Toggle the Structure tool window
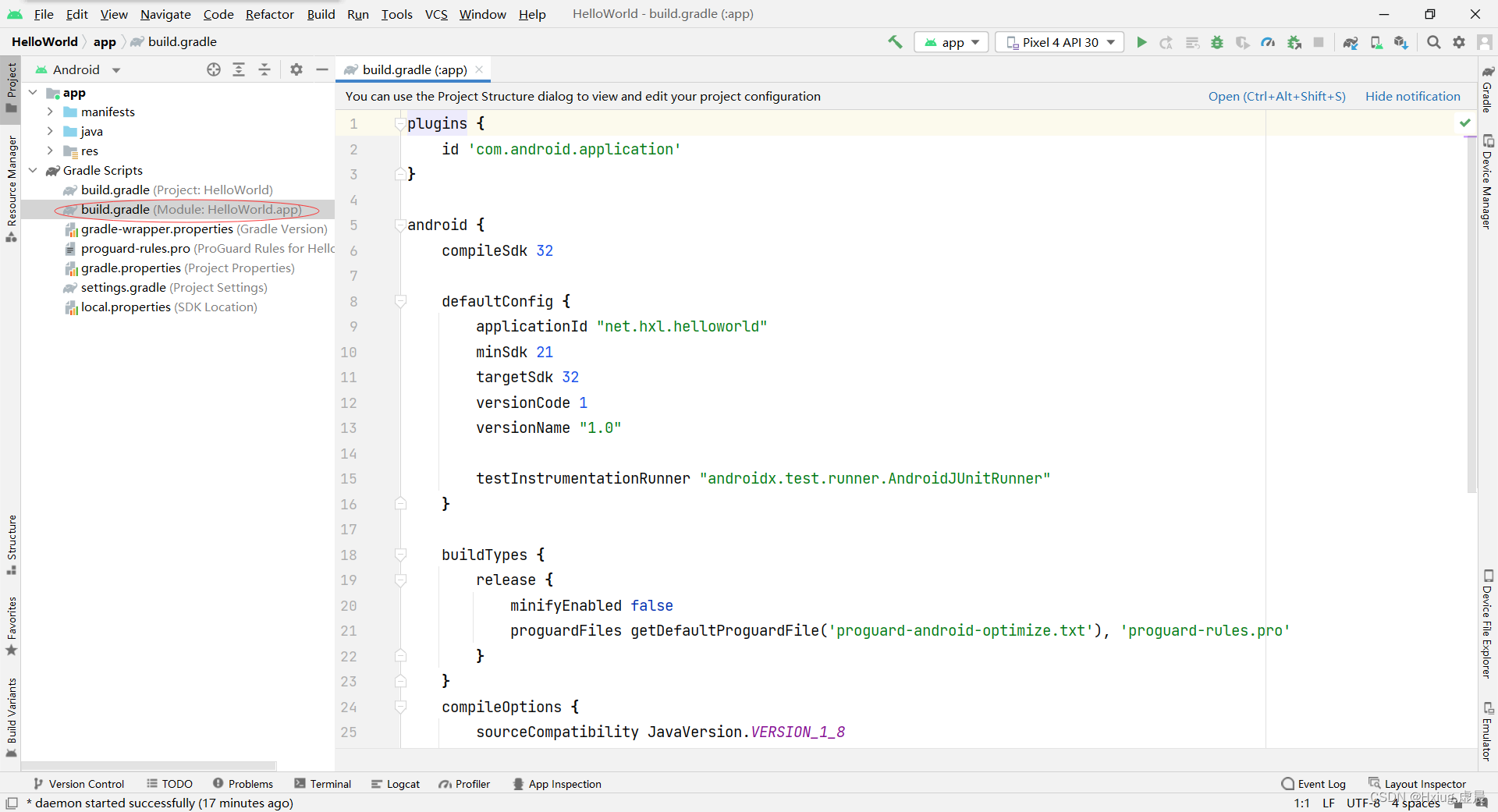The height and width of the screenshot is (812, 1498). pos(11,544)
